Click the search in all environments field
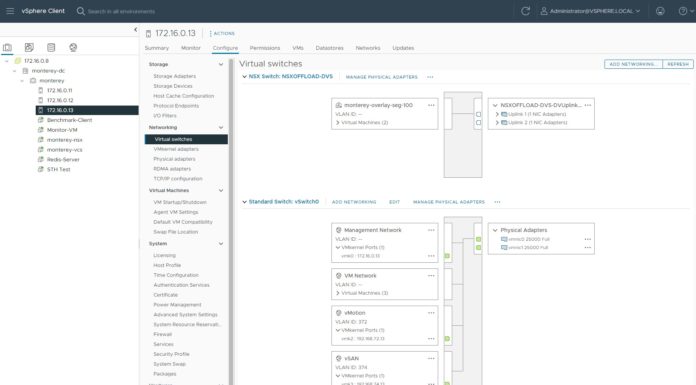 121,11
